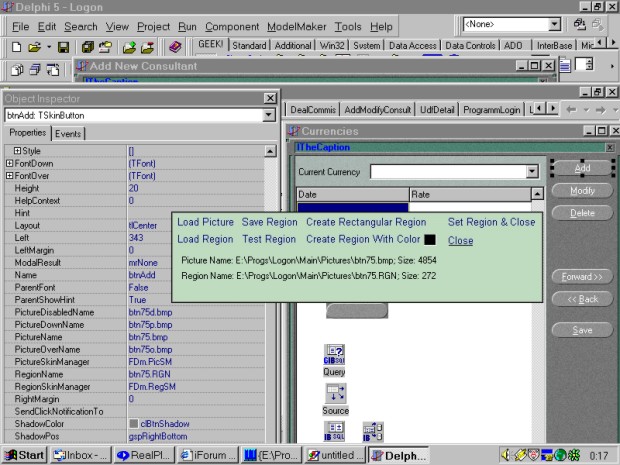Switch to RealPl... taskbar button
The image size is (620, 465).
[x=145, y=455]
